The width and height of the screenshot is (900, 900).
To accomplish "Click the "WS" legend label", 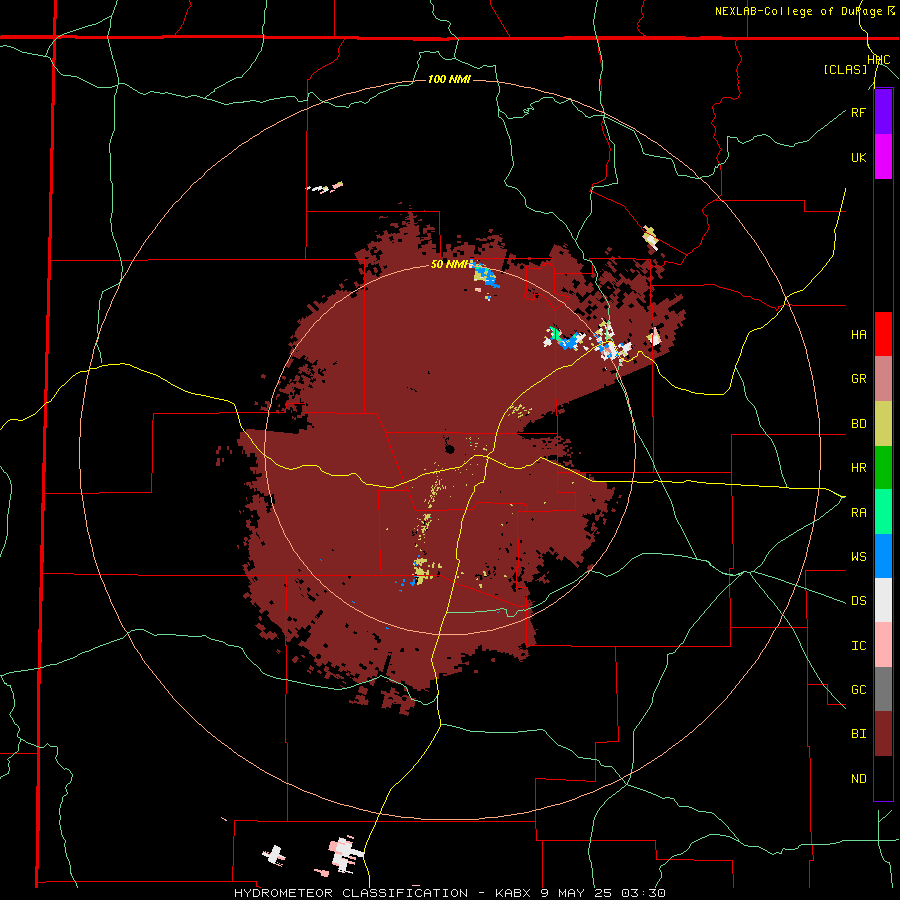I will point(858,557).
